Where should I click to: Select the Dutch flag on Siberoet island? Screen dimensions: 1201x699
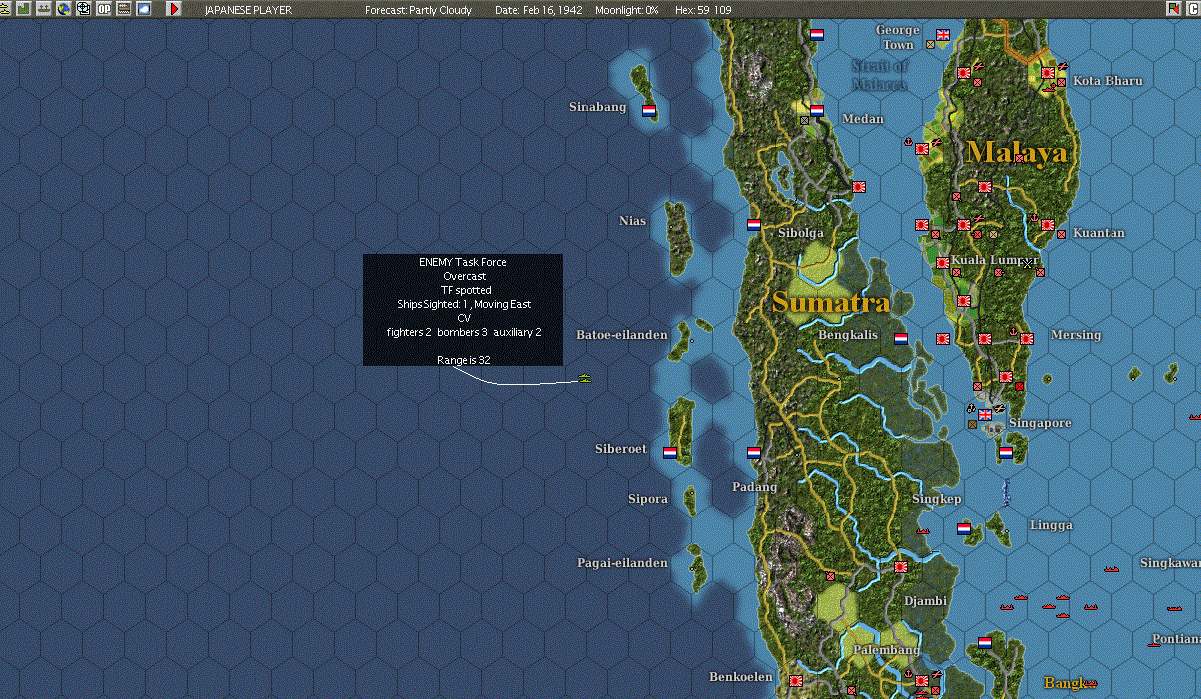670,452
